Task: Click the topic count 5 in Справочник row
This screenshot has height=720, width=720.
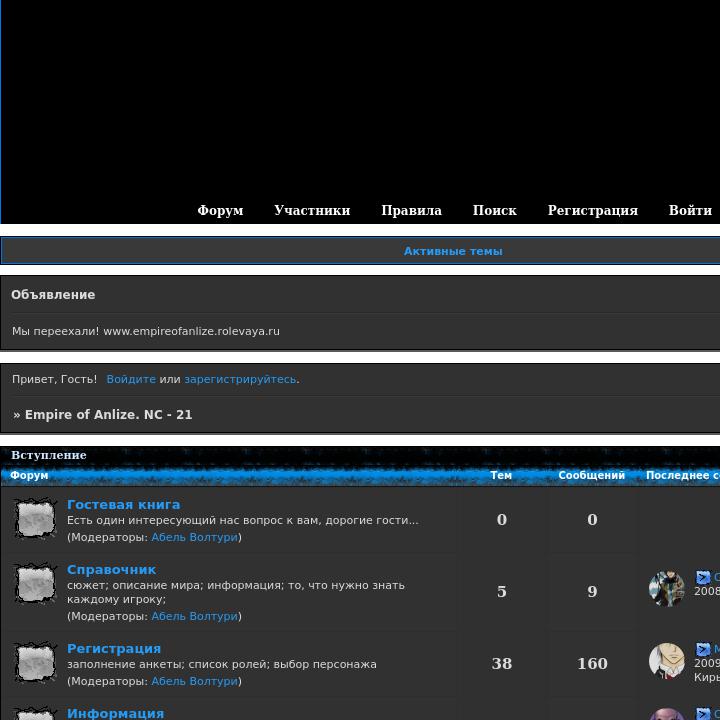Action: pos(501,591)
